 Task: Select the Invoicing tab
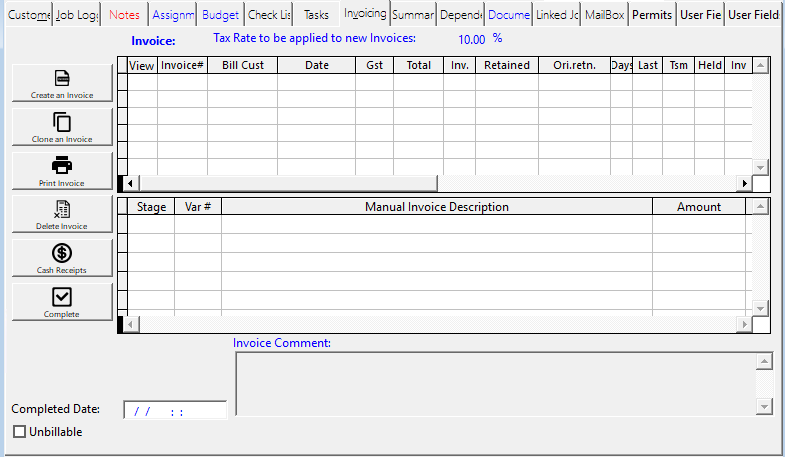tap(365, 14)
